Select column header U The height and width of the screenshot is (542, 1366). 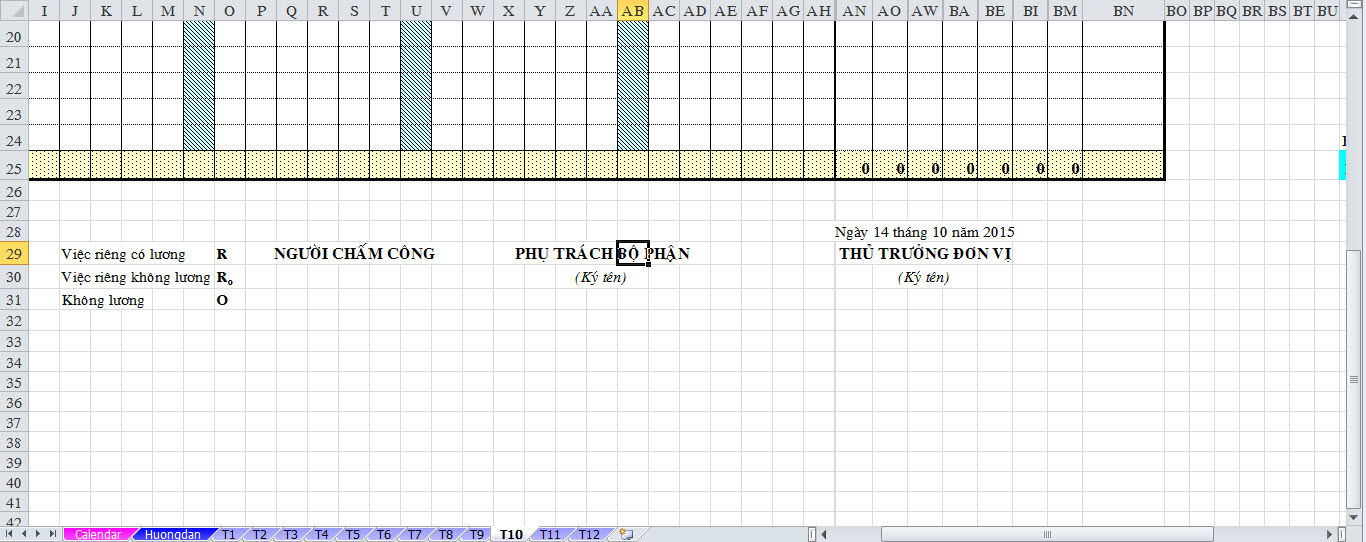click(x=416, y=11)
